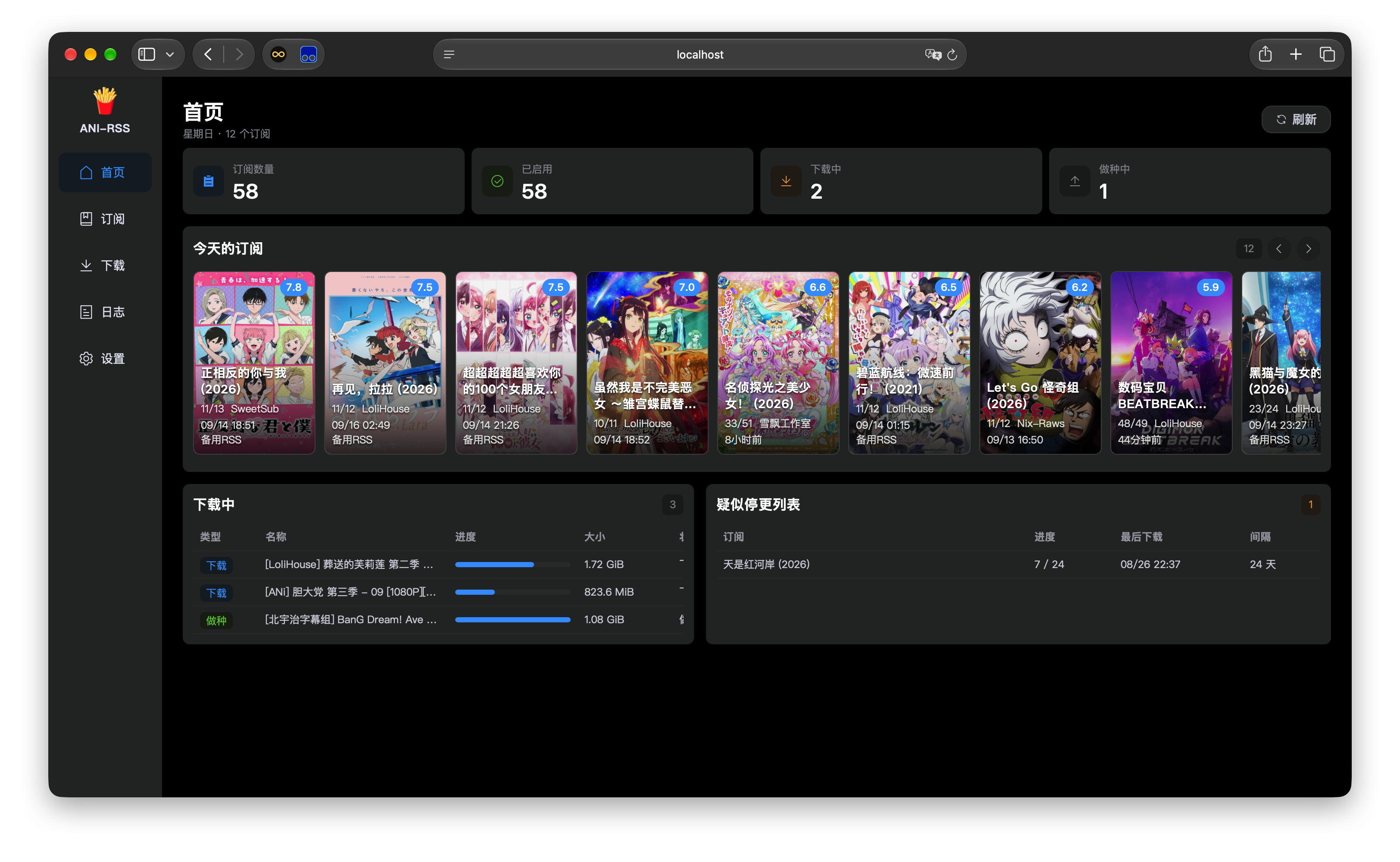Click the blue extension icon in toolbar
Image resolution: width=1400 pixels, height=862 pixels.
(x=308, y=54)
